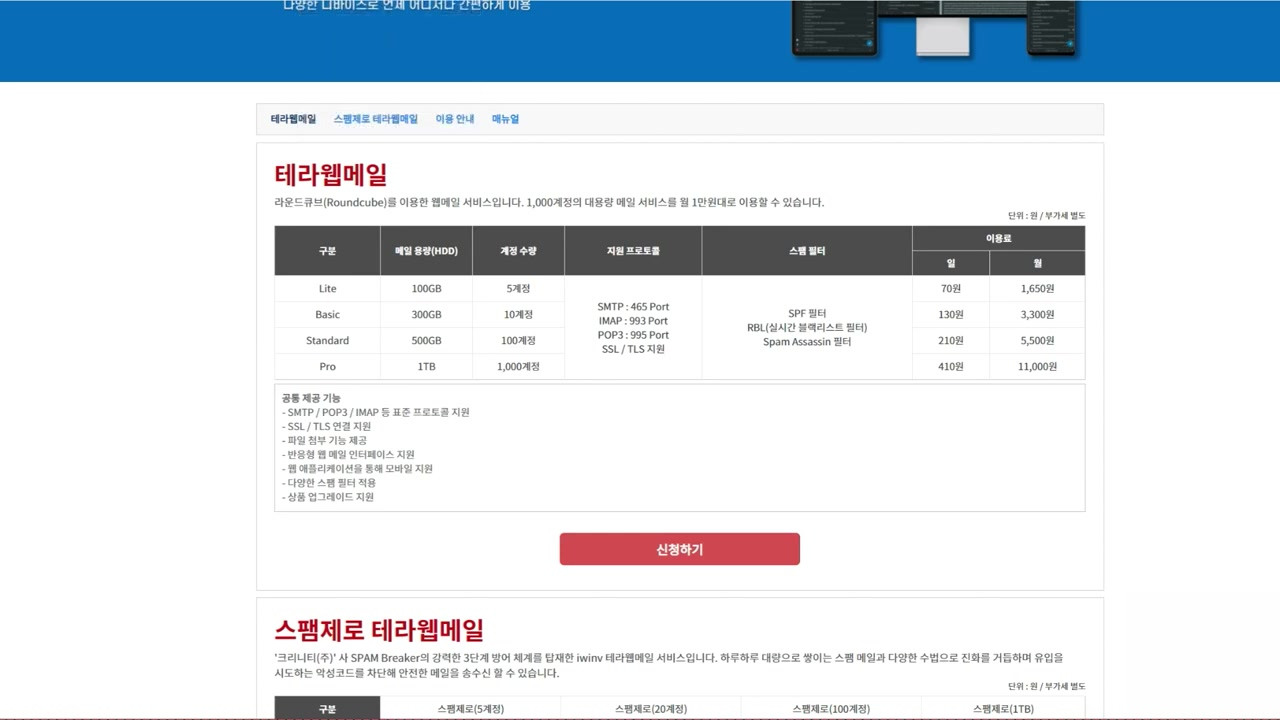
Task: Click the 스팸제로(20계정) column header
Action: 650,709
